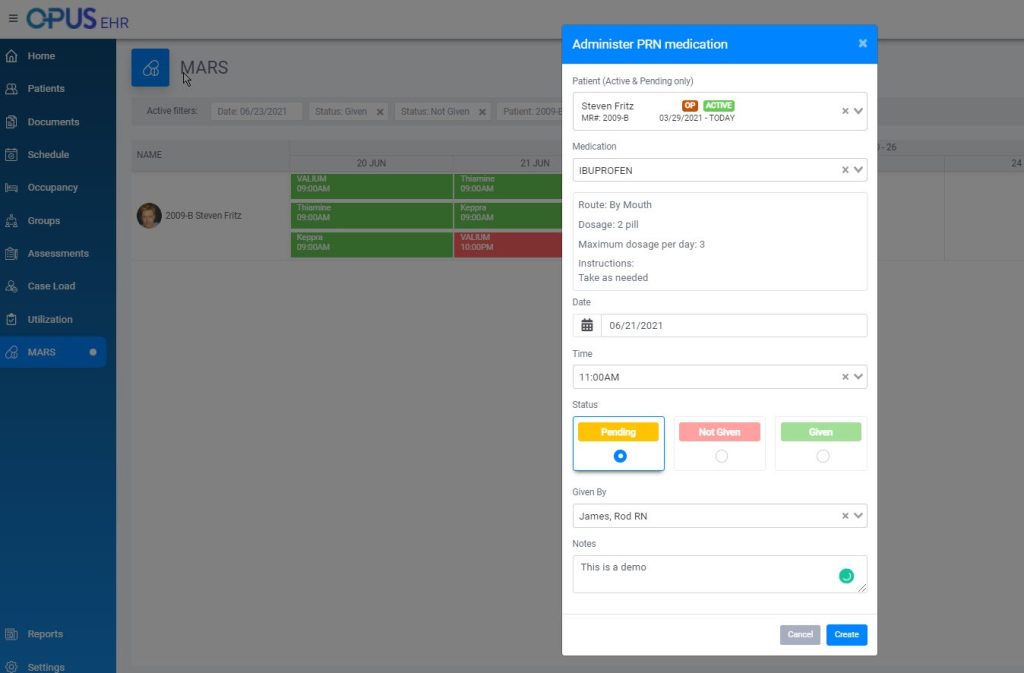Clear the selected patient Steven Fritz
The image size is (1024, 673).
tap(844, 111)
